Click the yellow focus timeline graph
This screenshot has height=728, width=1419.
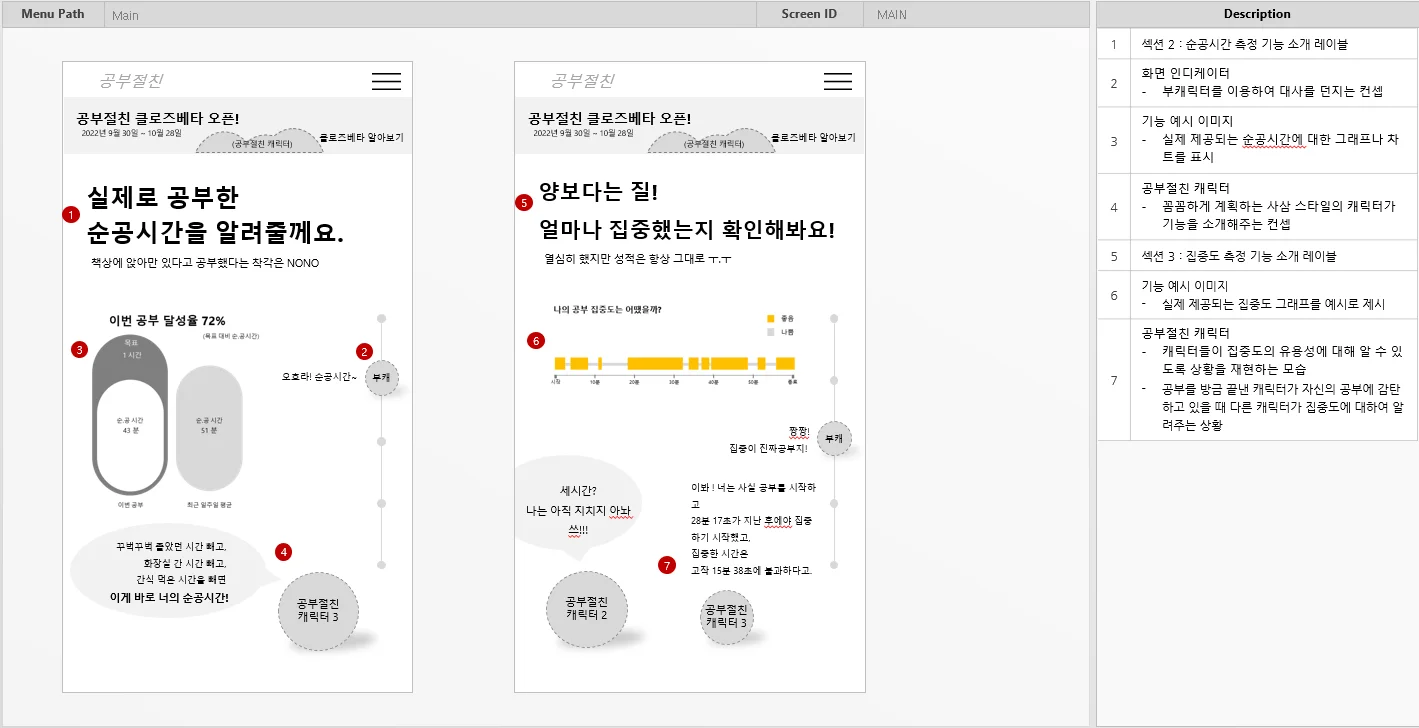(x=675, y=363)
